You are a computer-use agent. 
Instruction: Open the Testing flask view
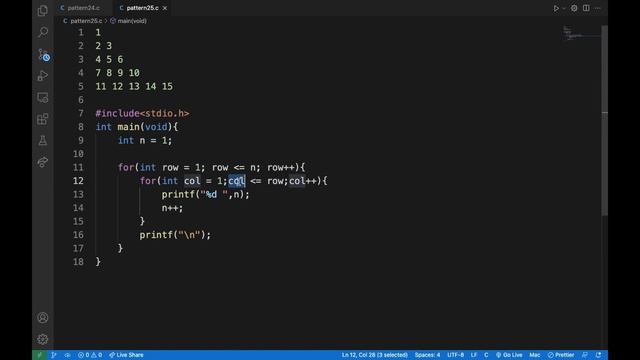pyautogui.click(x=42, y=140)
